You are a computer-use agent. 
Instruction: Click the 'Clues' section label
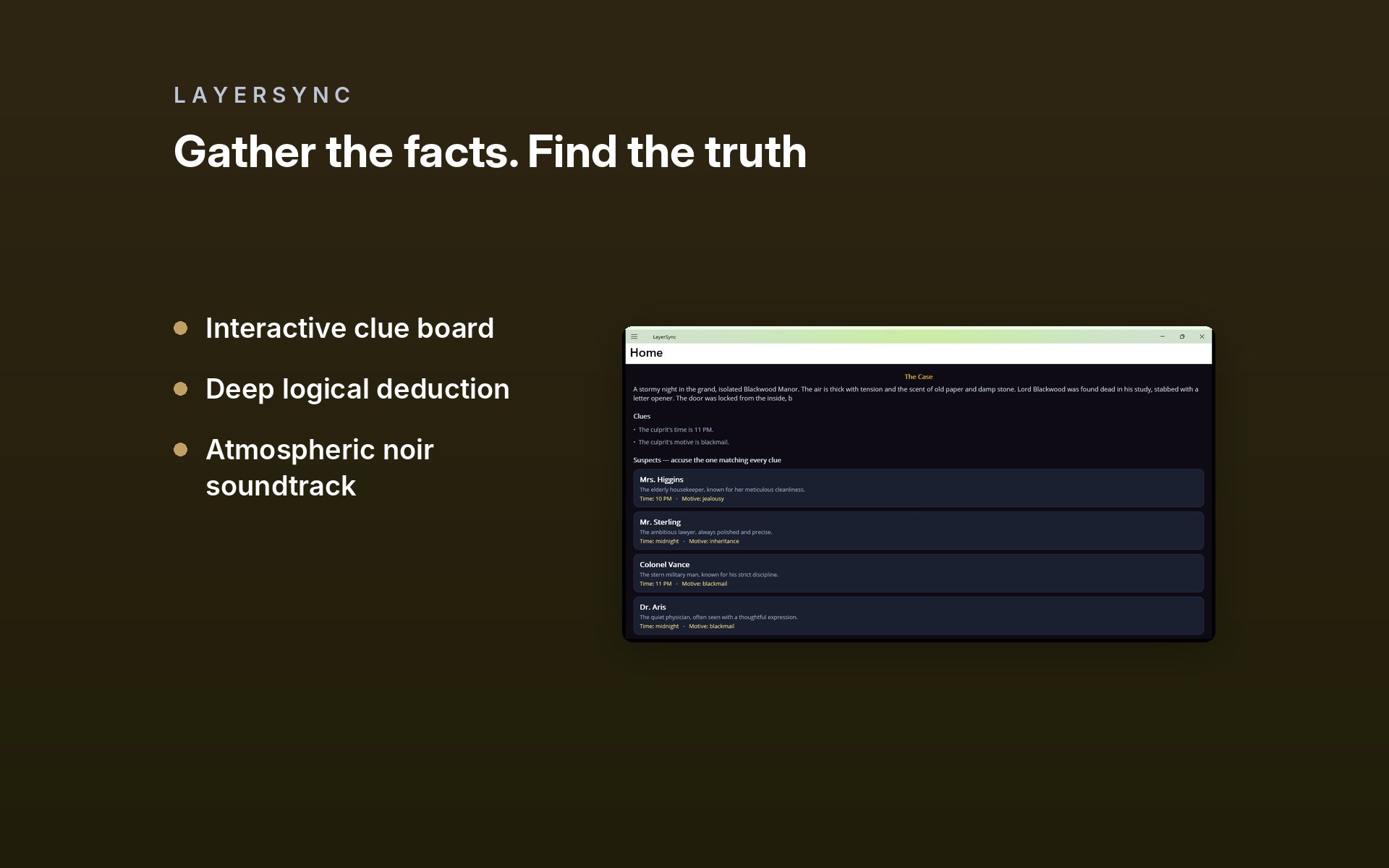(x=642, y=417)
